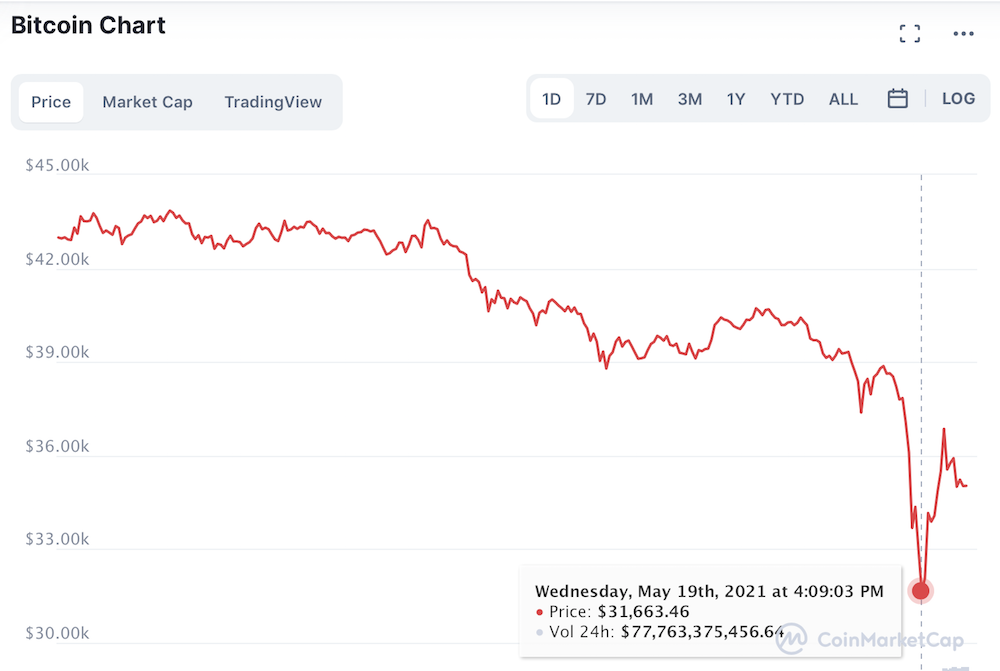1000x671 pixels.
Task: Choose the 1Y time range
Action: coord(735,100)
